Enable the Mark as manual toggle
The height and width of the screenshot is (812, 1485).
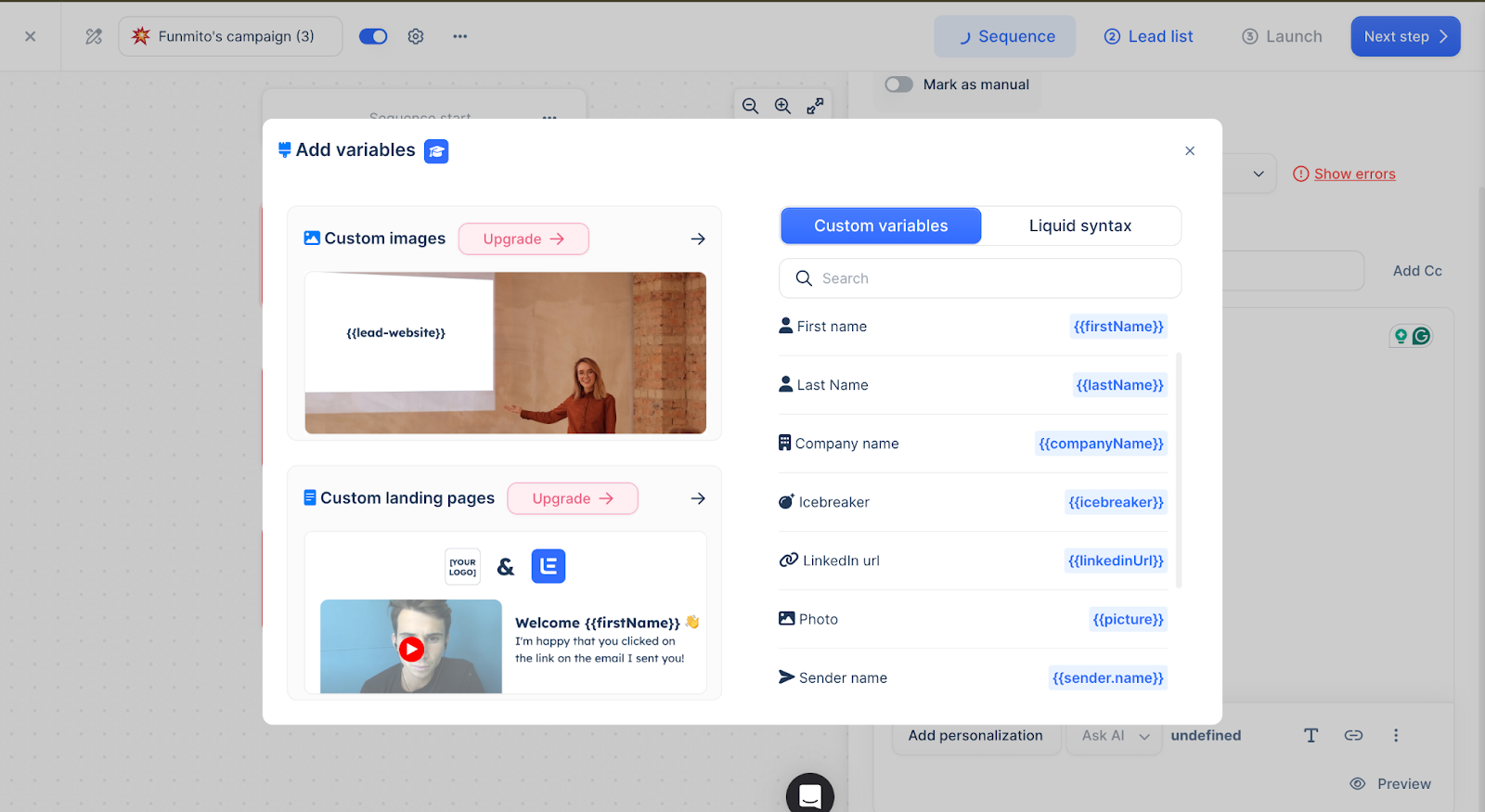coord(898,84)
